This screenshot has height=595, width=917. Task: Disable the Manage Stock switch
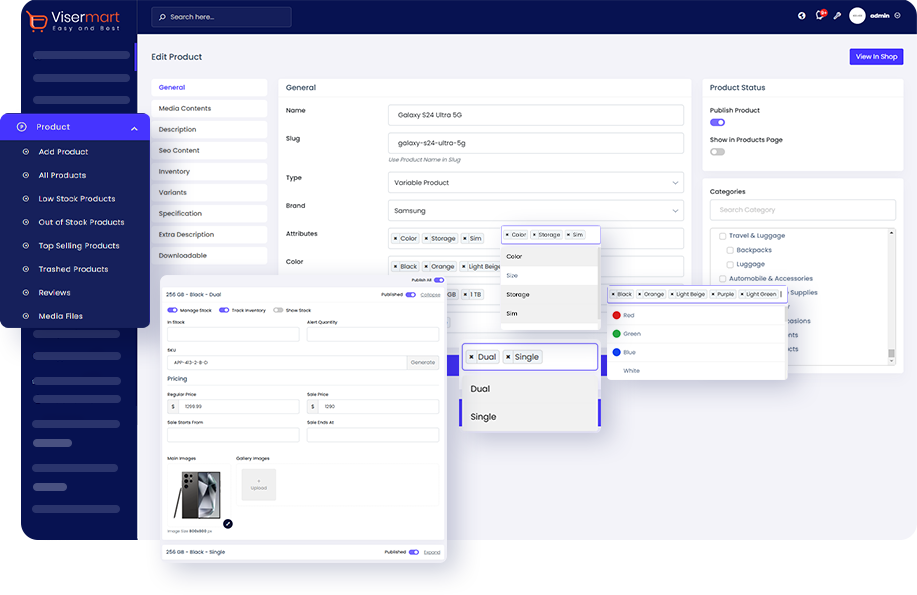click(173, 310)
